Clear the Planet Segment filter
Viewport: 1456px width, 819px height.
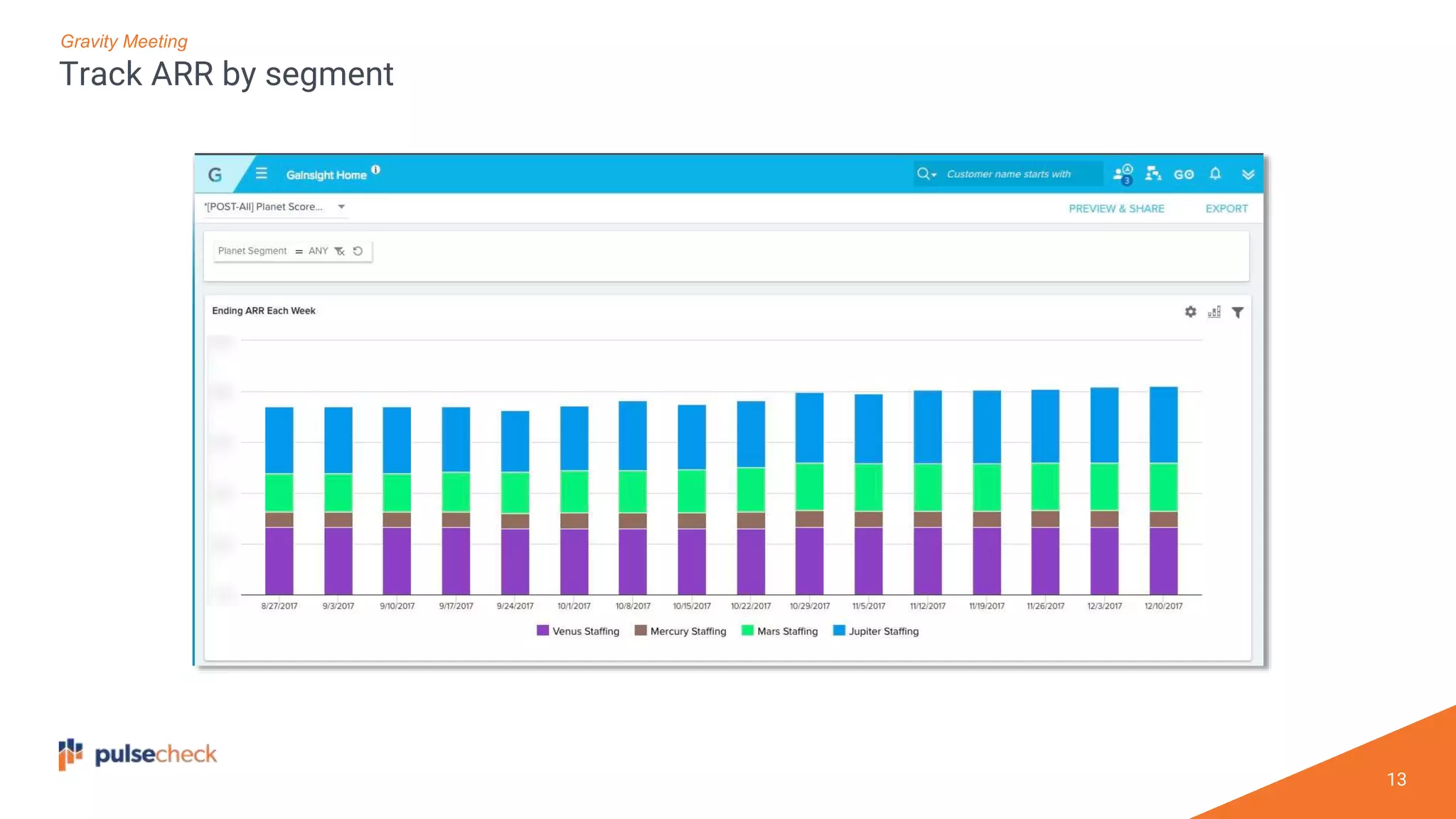coord(340,251)
